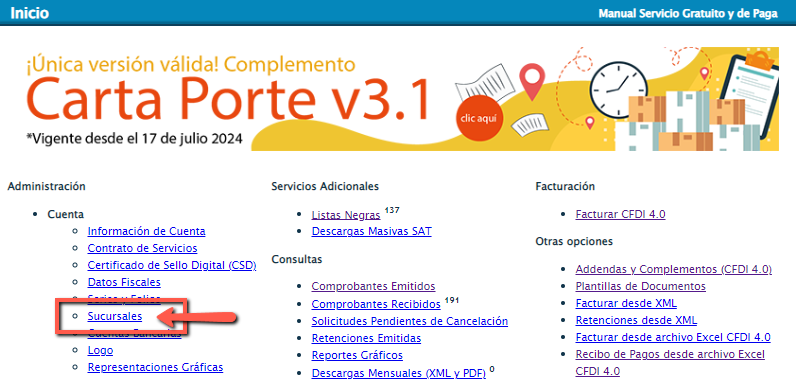The width and height of the screenshot is (796, 391).
Task: Click the Cuenta list item
Action: pyautogui.click(x=65, y=215)
